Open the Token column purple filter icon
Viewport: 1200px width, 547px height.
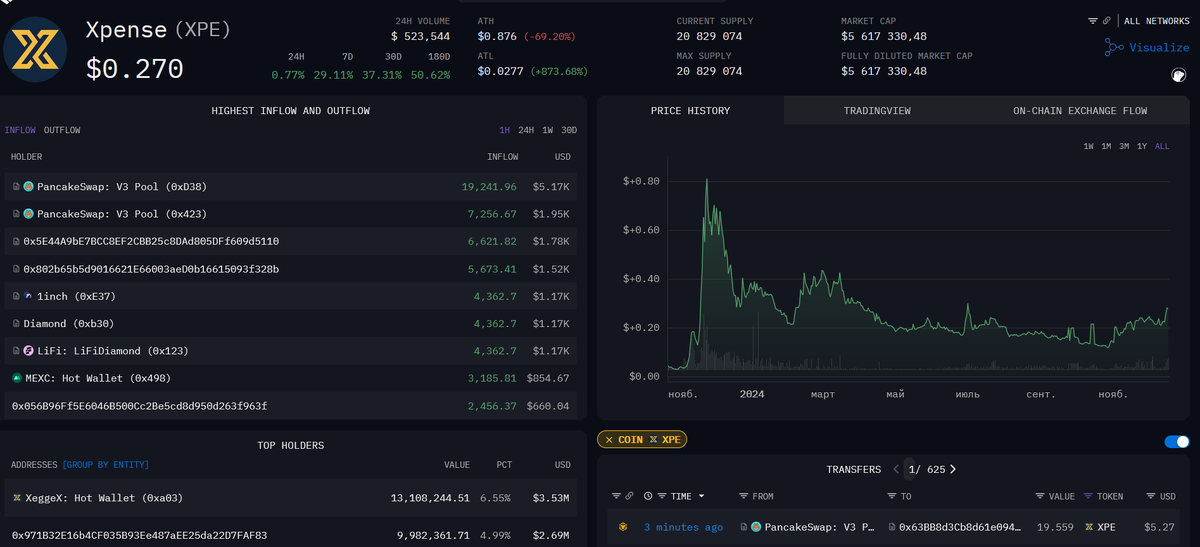coord(1088,496)
